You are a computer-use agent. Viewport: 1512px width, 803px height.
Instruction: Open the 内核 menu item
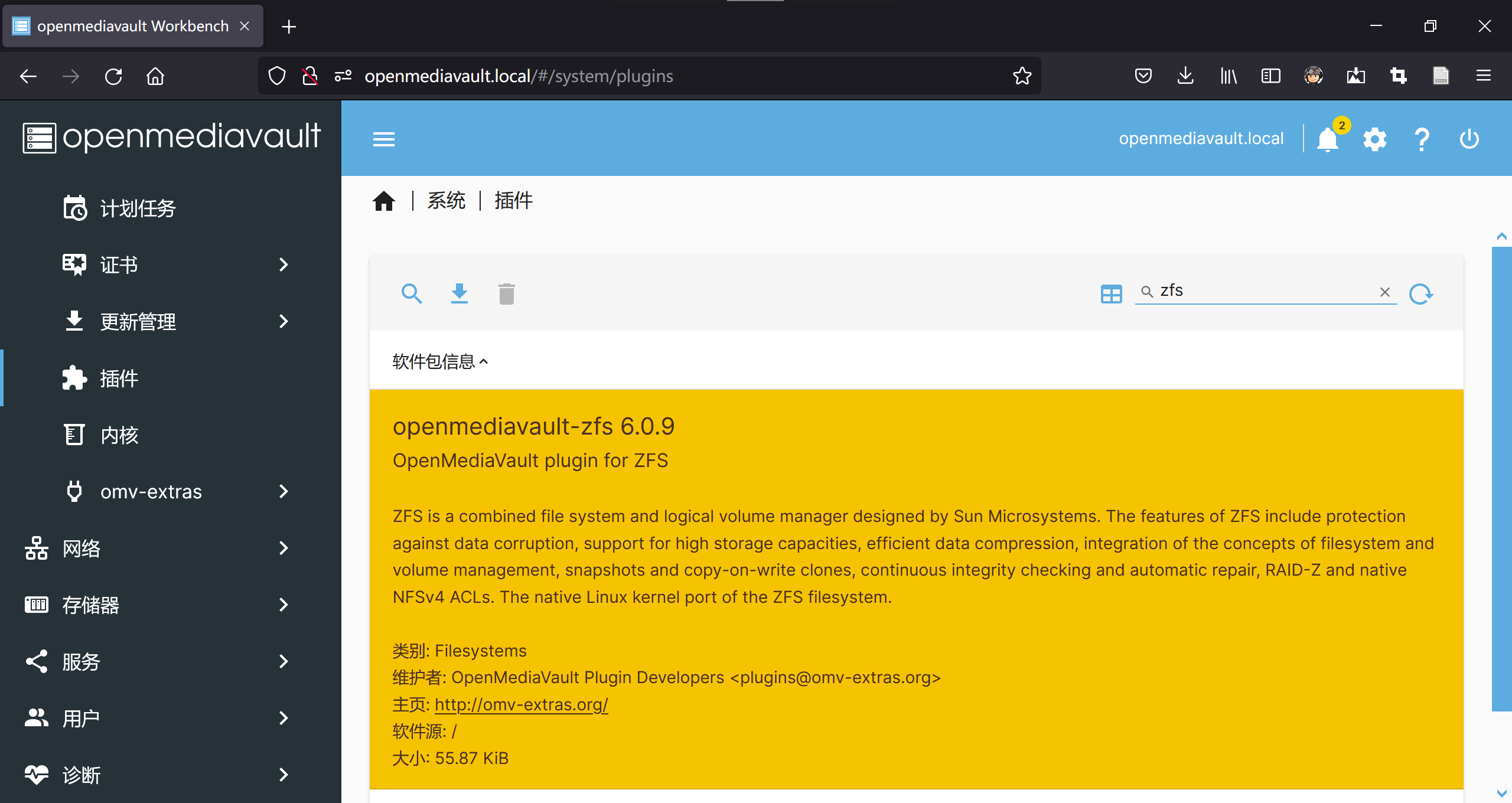click(x=119, y=435)
